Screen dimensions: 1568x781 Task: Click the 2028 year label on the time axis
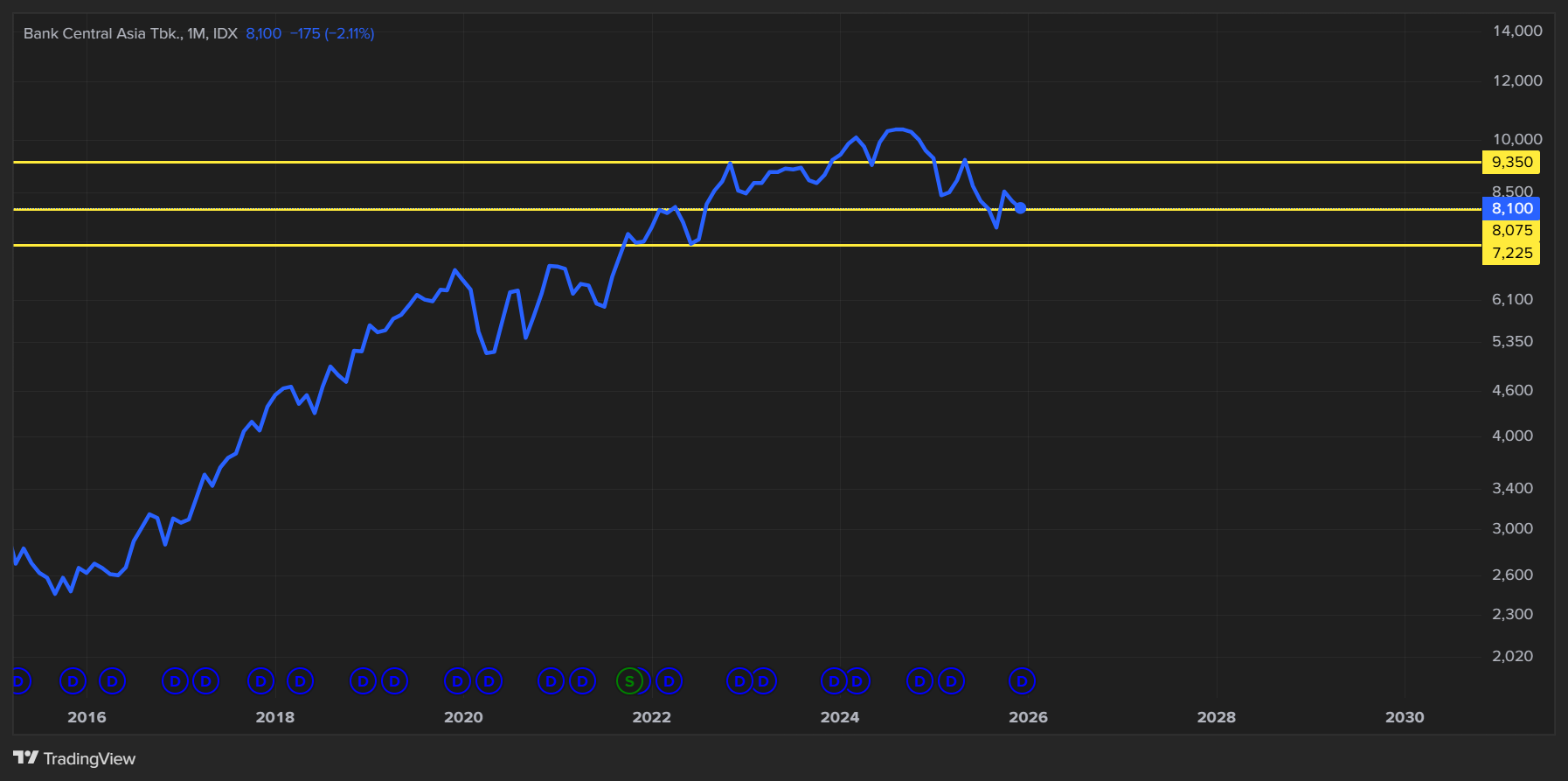pyautogui.click(x=1217, y=717)
